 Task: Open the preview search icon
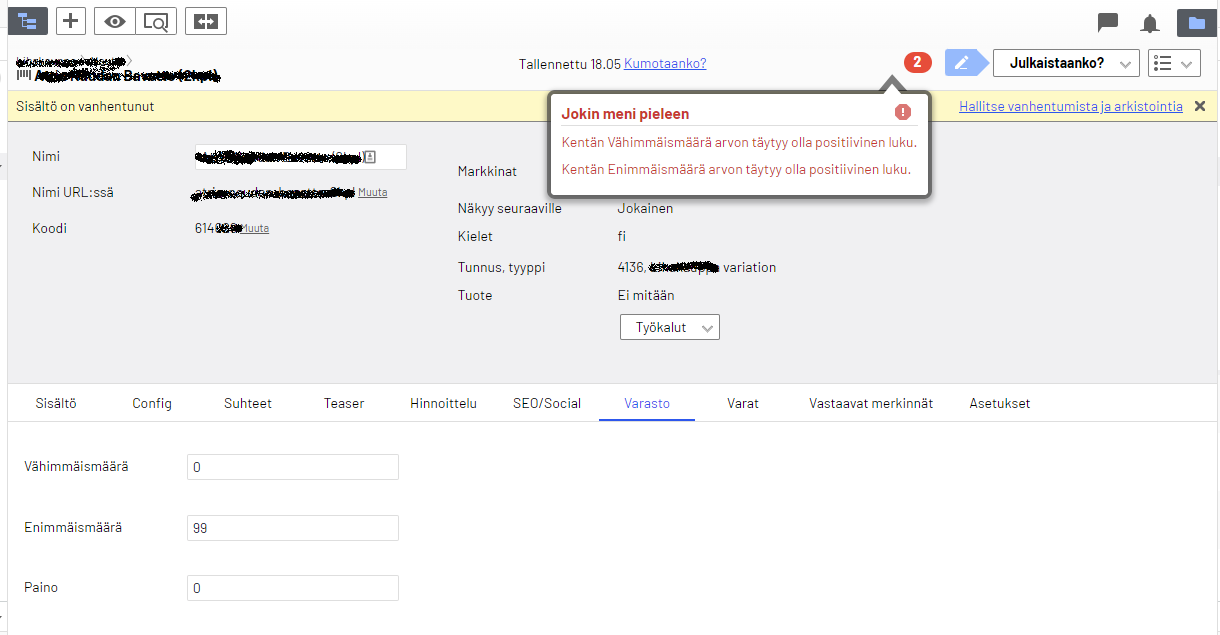pyautogui.click(x=156, y=21)
